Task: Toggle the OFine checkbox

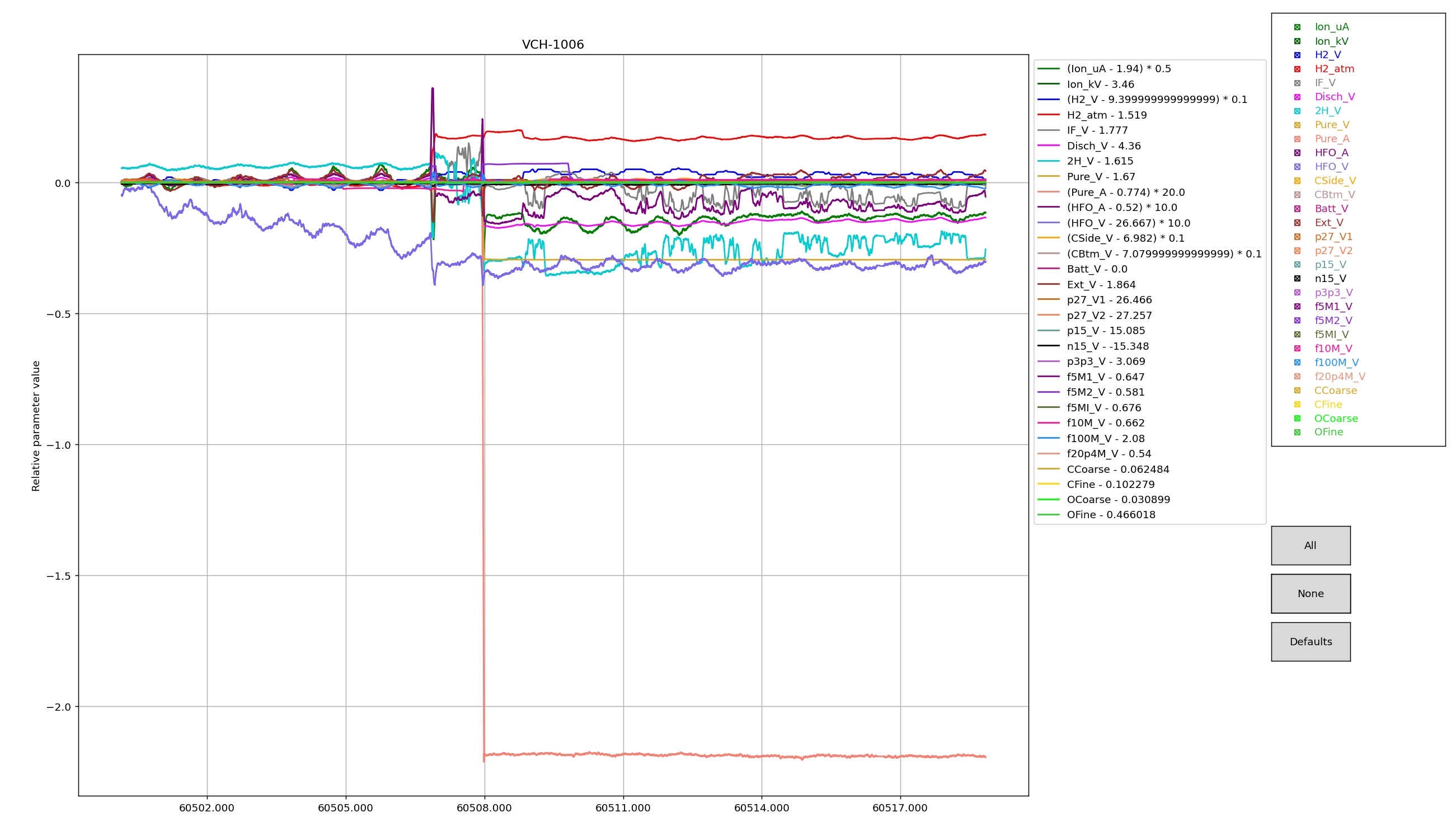Action: pos(1297,432)
